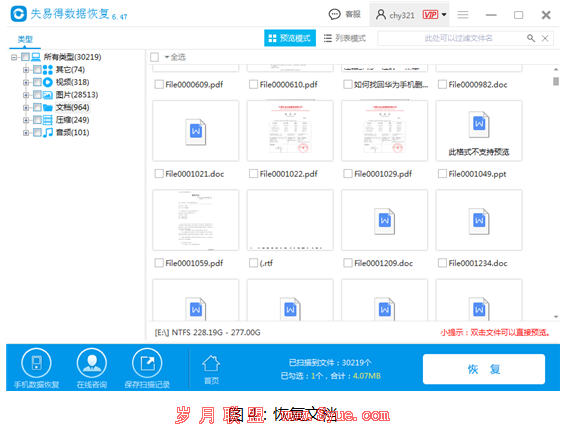Click the 图片 picture category icon
Screen dimensions: 562x425
[x=48, y=95]
